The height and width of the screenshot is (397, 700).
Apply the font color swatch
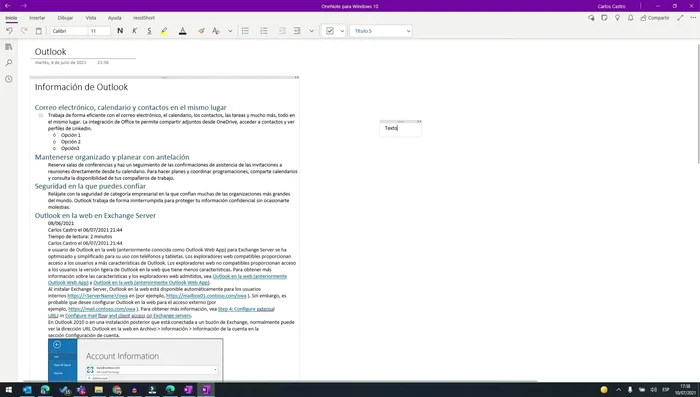[183, 31]
